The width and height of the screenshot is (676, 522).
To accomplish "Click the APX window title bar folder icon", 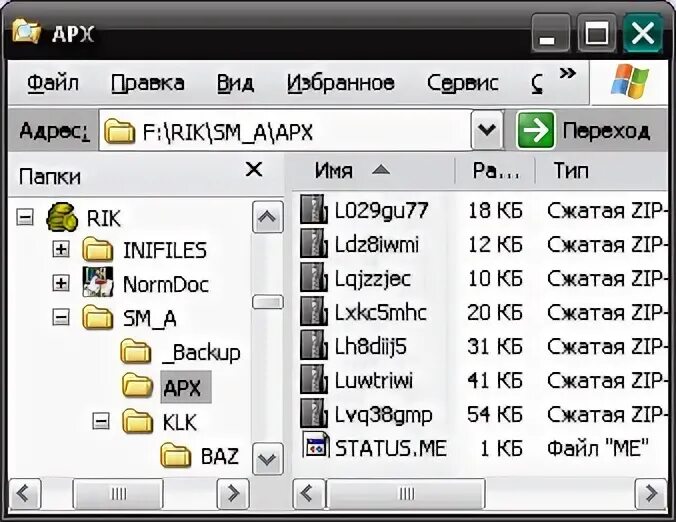I will (x=26, y=31).
